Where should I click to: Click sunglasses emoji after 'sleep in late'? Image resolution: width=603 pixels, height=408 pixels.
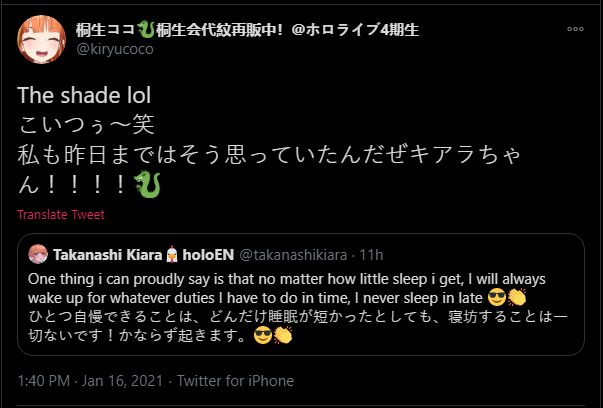(x=494, y=296)
